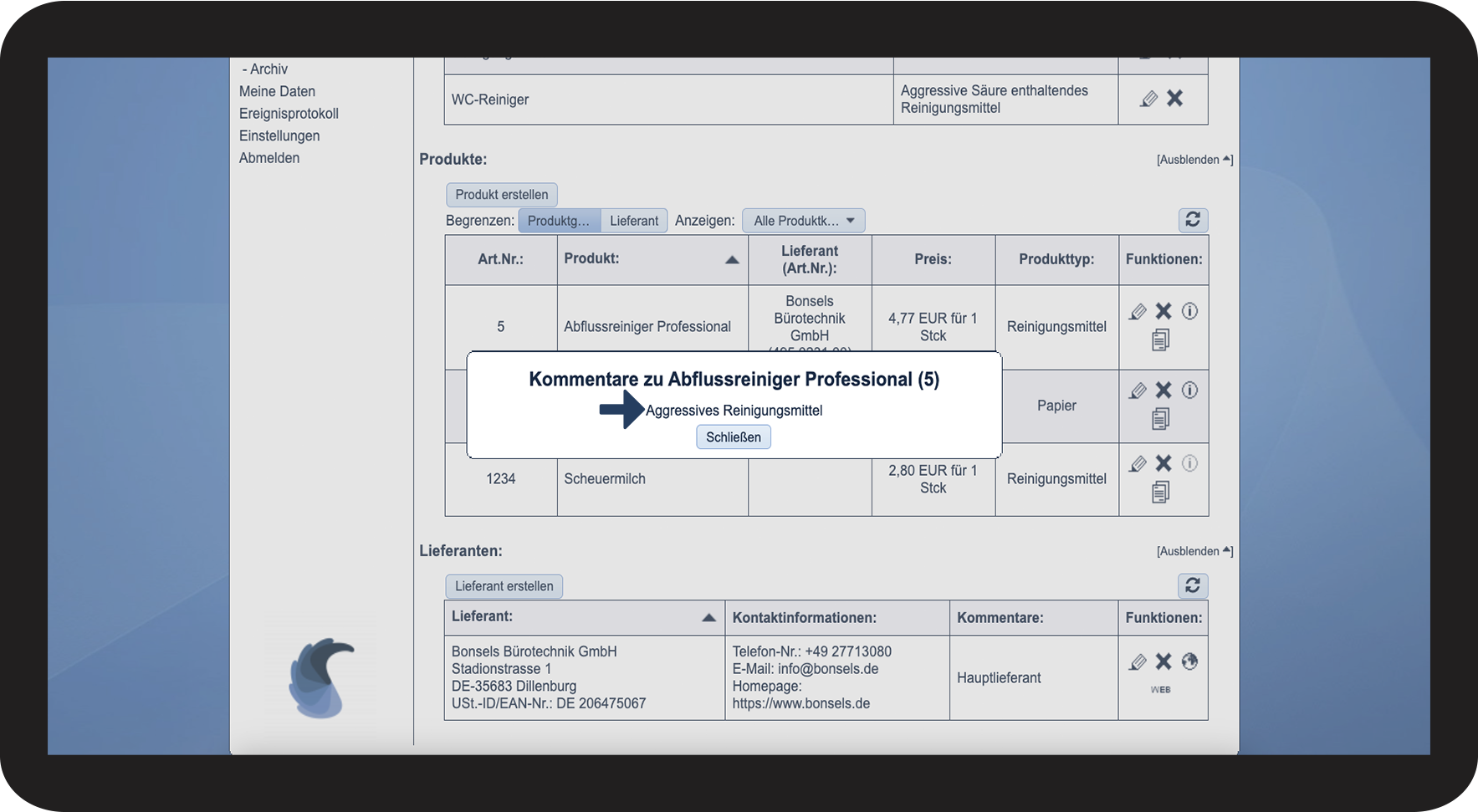Image resolution: width=1478 pixels, height=812 pixels.
Task: Refresh the Produkte table
Action: (x=1193, y=220)
